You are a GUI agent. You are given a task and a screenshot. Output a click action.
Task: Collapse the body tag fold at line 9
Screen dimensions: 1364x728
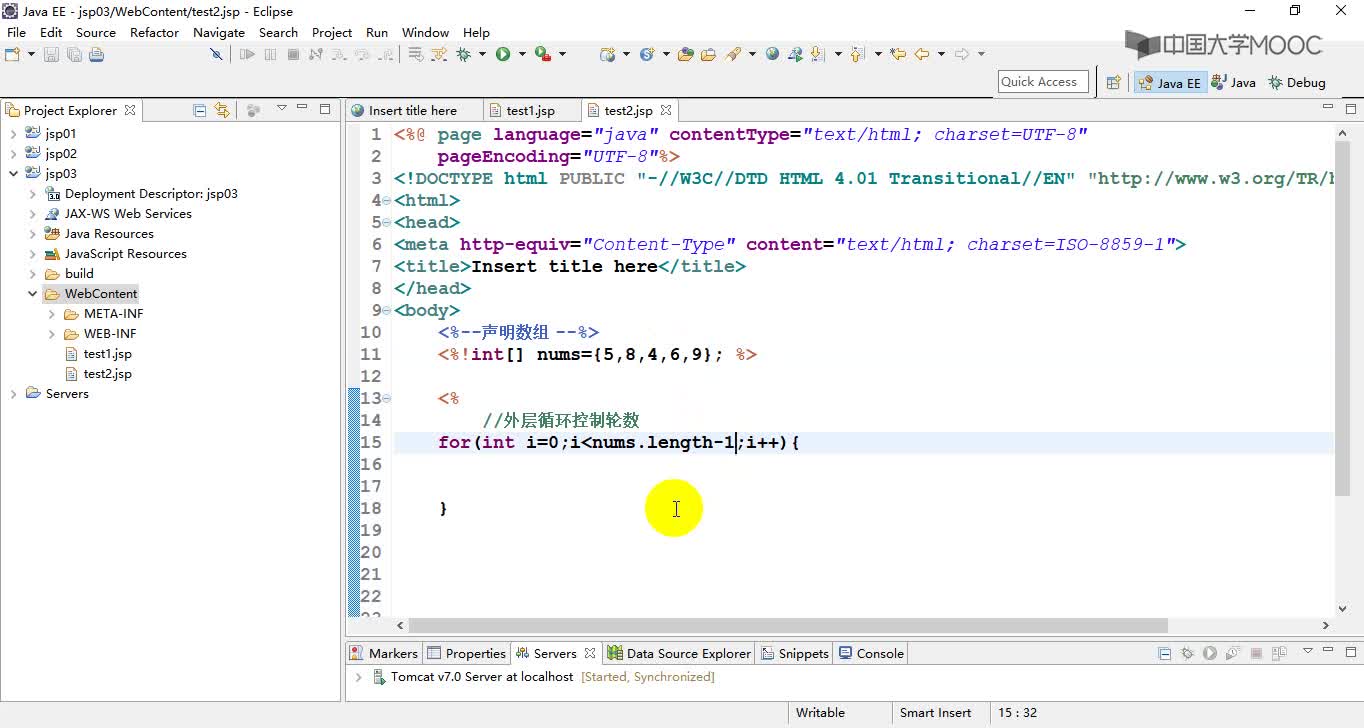(387, 310)
